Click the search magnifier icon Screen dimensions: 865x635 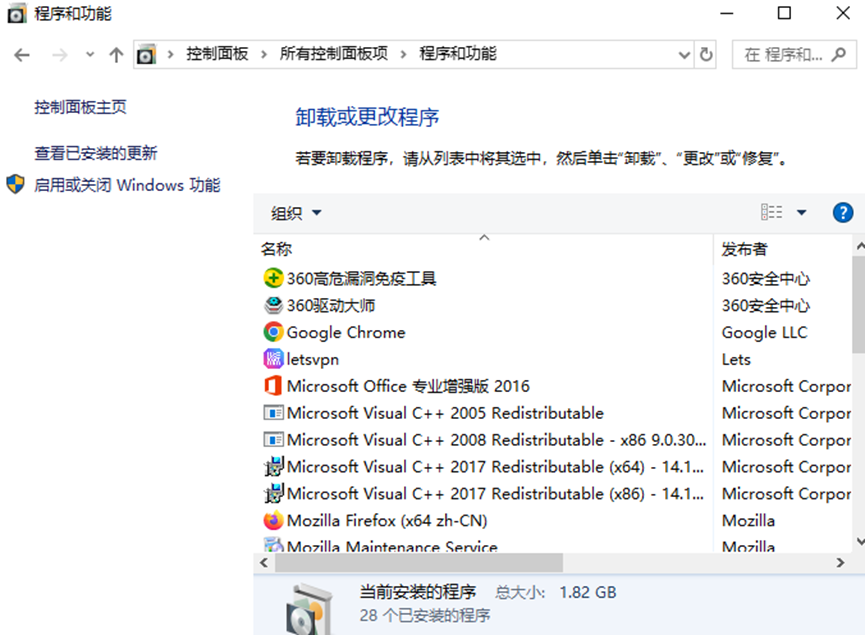pos(839,54)
